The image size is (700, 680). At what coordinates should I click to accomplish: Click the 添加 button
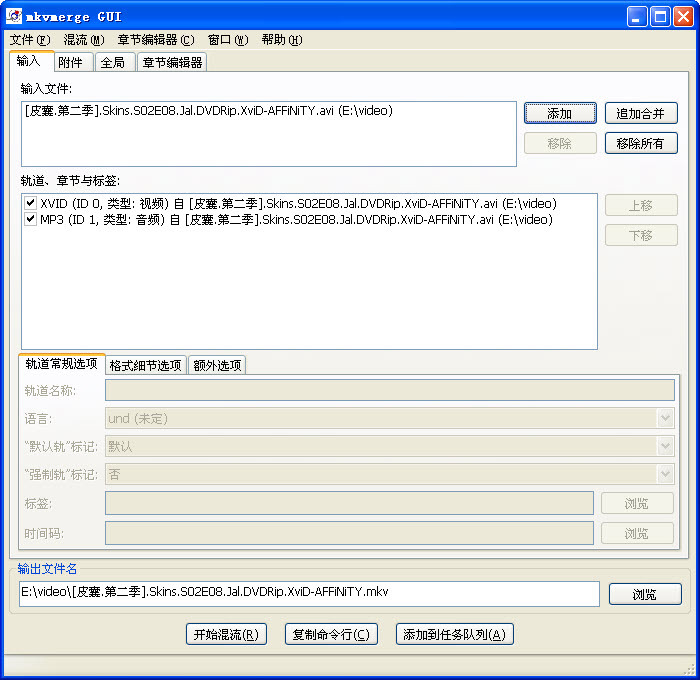[560, 113]
